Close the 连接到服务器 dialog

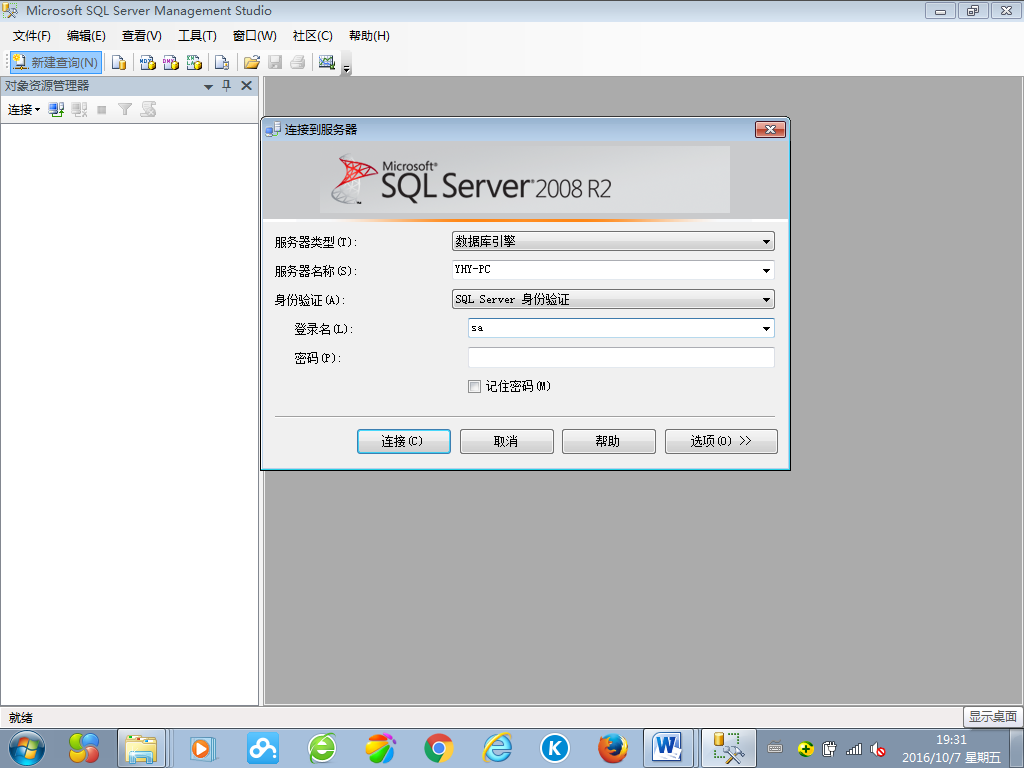point(770,129)
